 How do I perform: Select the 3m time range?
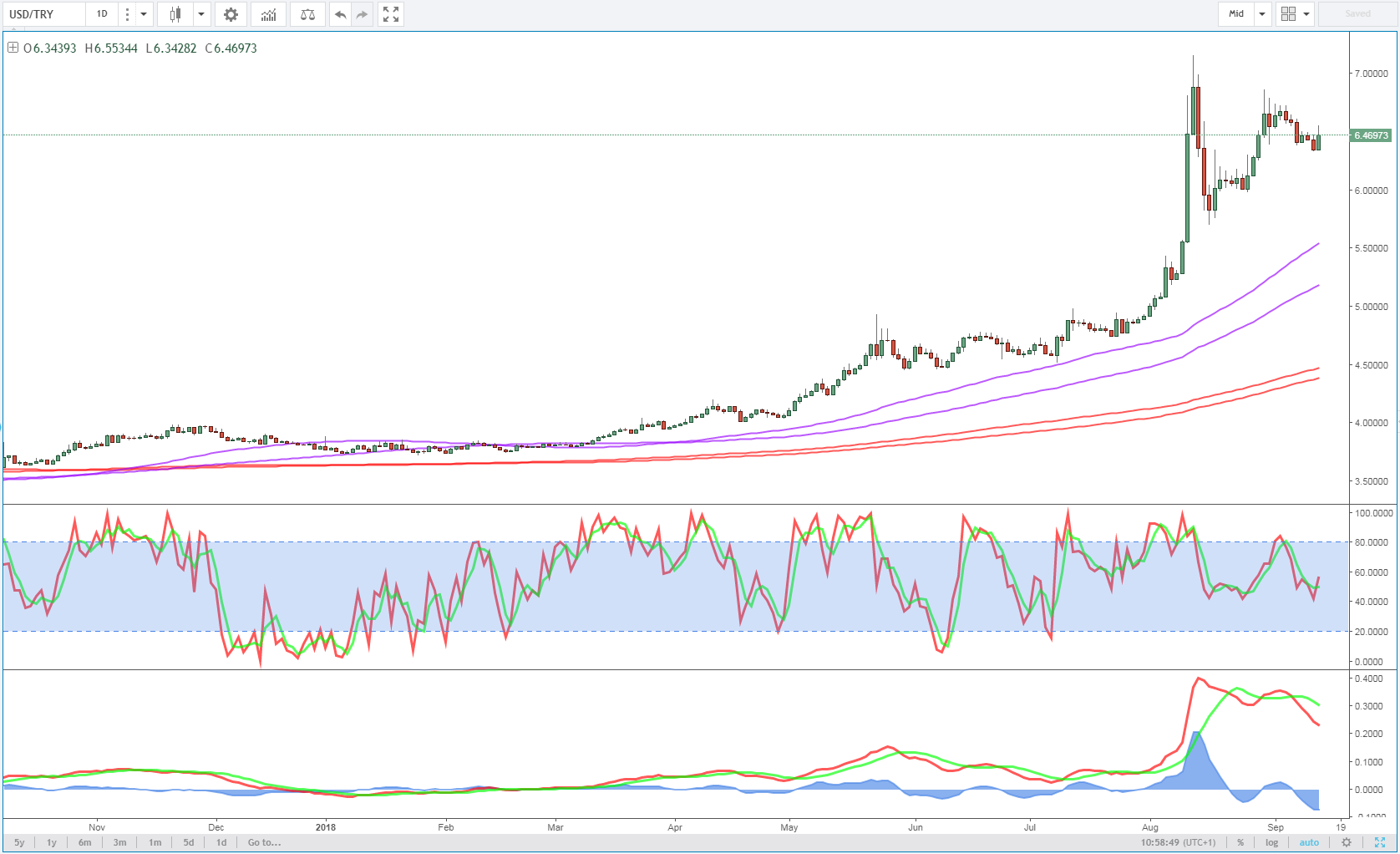[120, 842]
